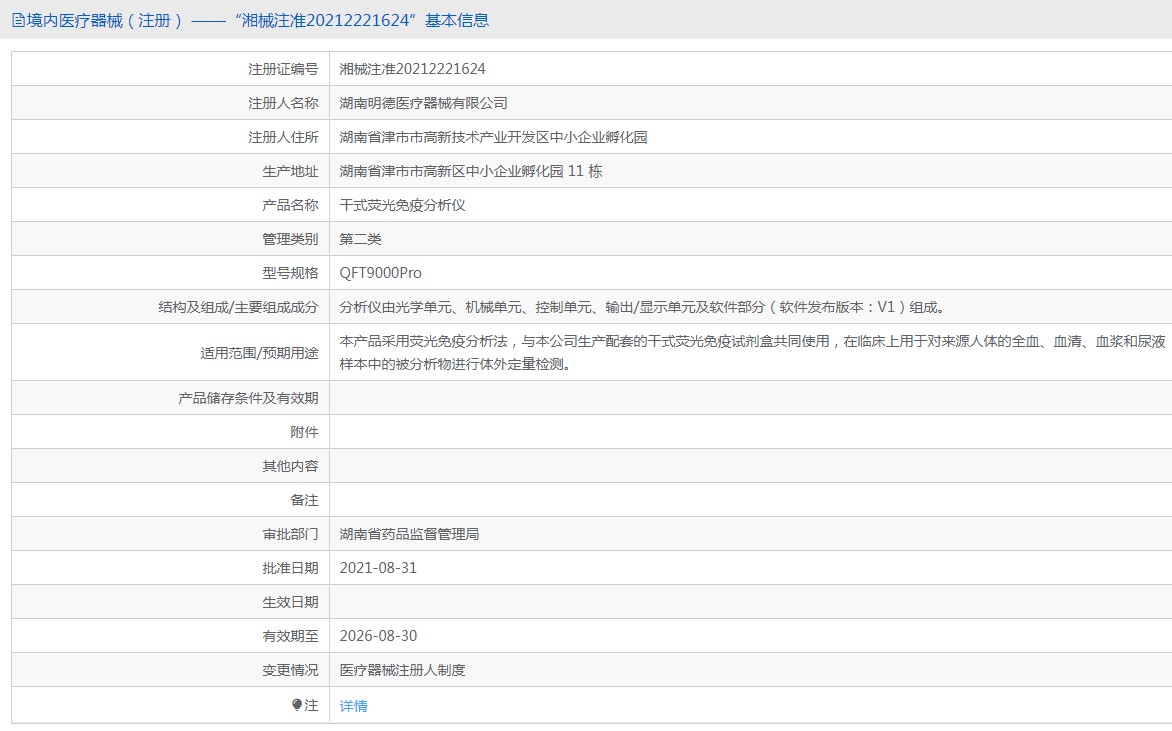
Task: Select product name 干式荧光免疫分析仪
Action: [x=403, y=205]
